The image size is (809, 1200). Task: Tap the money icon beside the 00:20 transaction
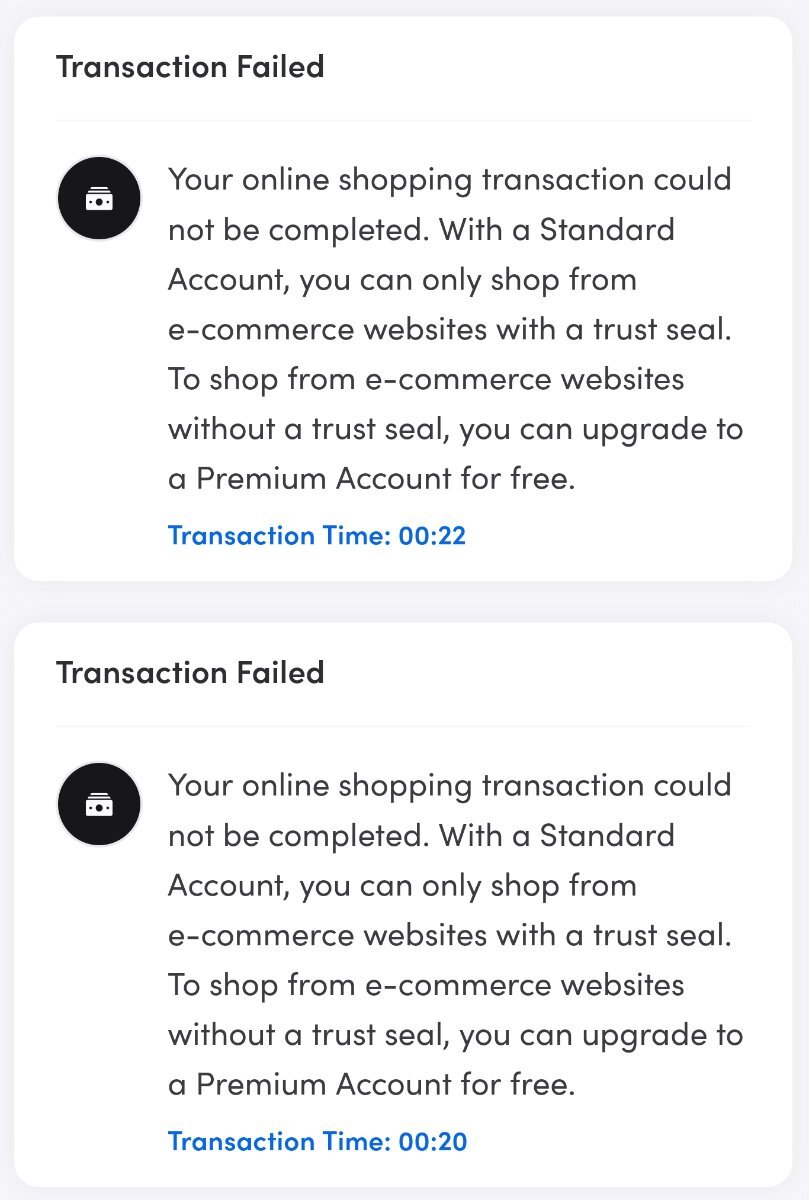tap(99, 804)
